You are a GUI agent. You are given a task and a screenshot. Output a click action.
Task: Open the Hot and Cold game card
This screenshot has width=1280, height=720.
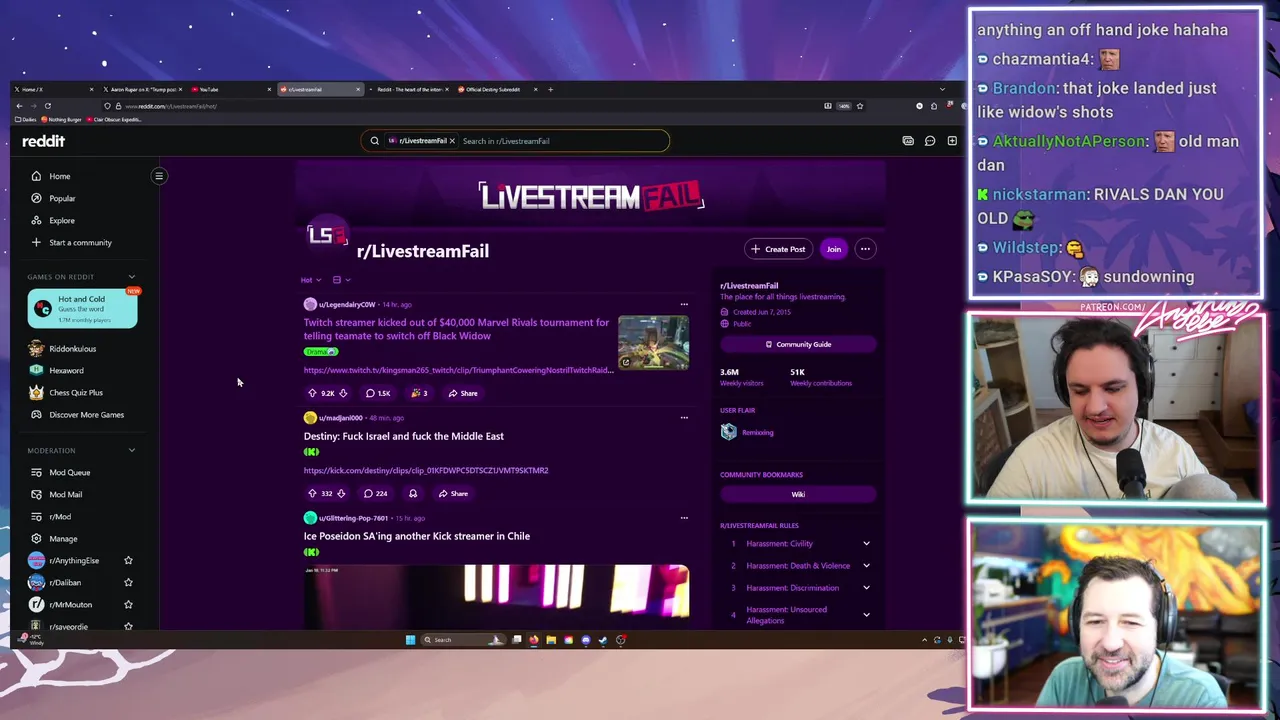click(82, 308)
